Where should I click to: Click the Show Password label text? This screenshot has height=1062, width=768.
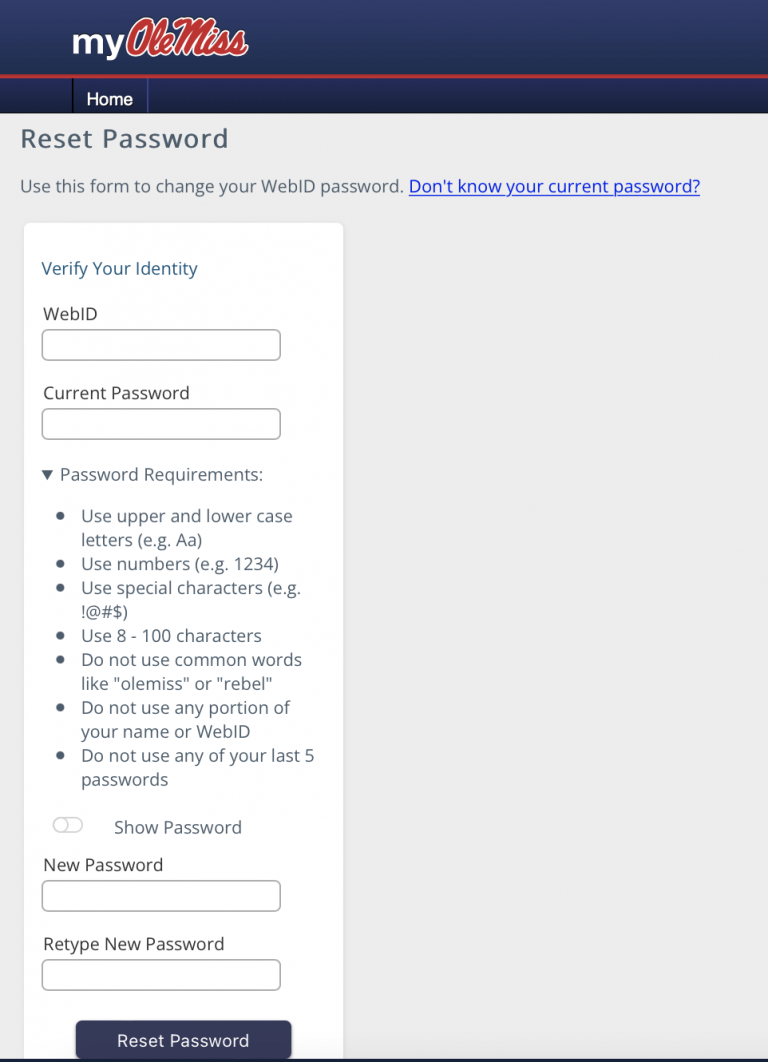177,827
